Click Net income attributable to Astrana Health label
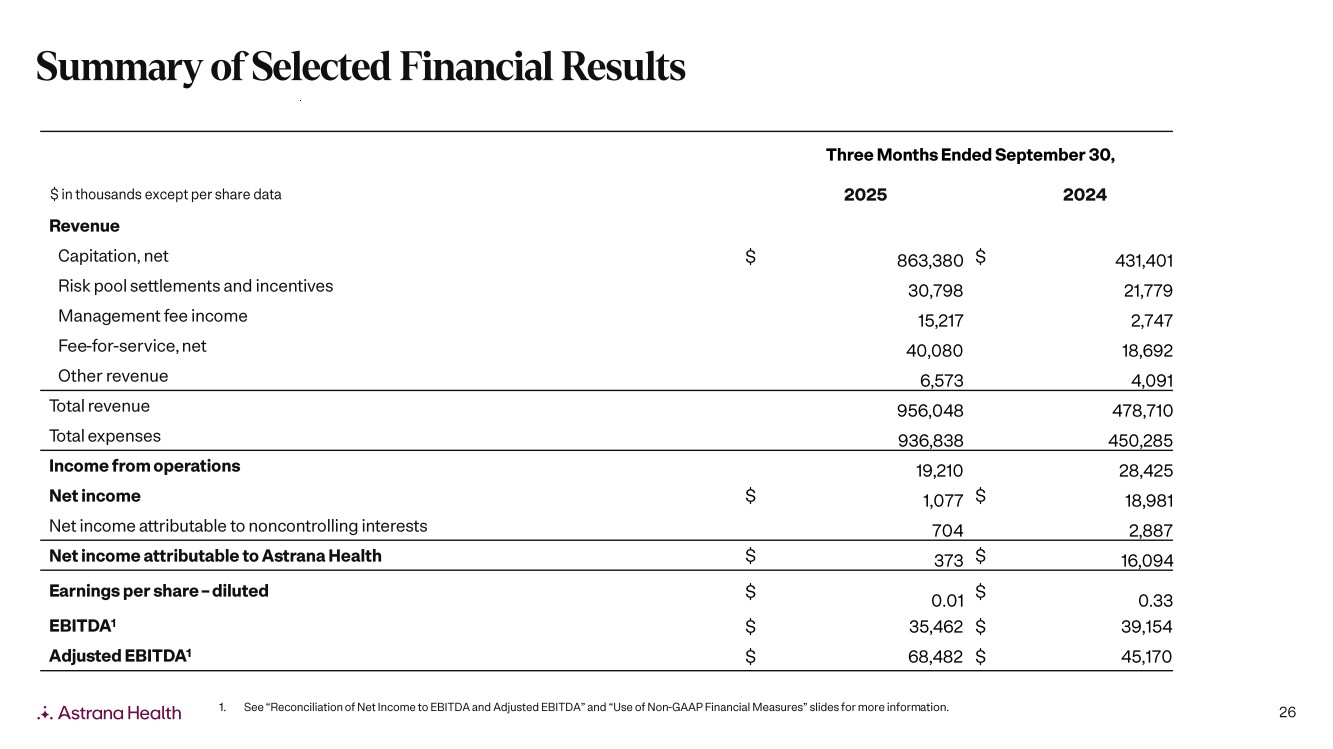Image resolution: width=1333 pixels, height=749 pixels. click(215, 556)
